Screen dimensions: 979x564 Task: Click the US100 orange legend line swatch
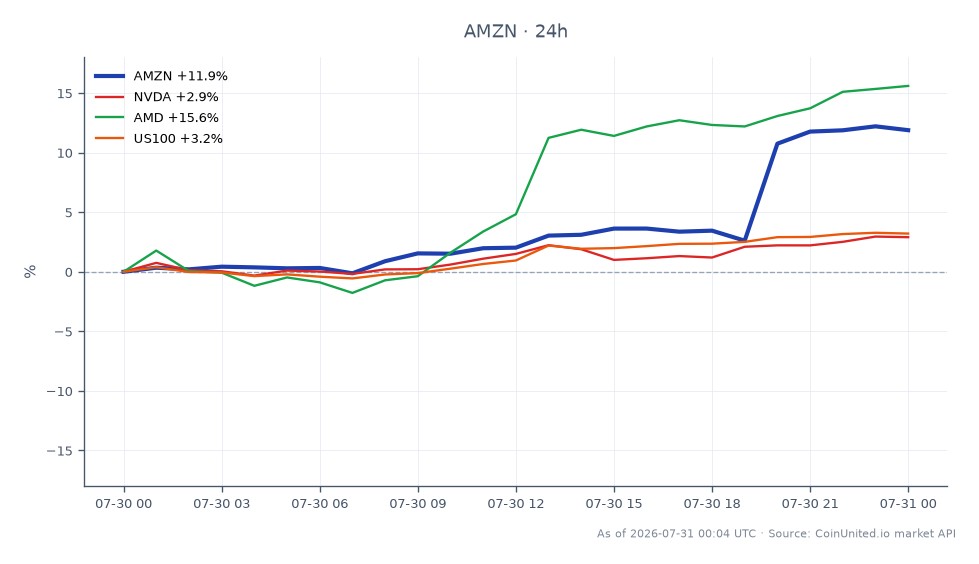tap(109, 139)
